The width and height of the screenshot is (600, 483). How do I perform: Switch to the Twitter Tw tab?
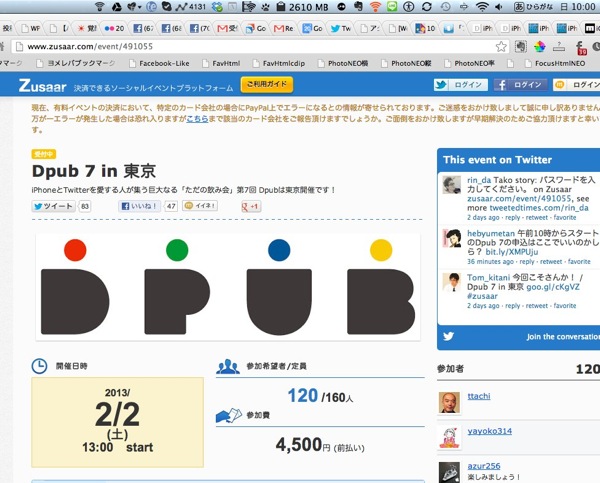pos(341,28)
